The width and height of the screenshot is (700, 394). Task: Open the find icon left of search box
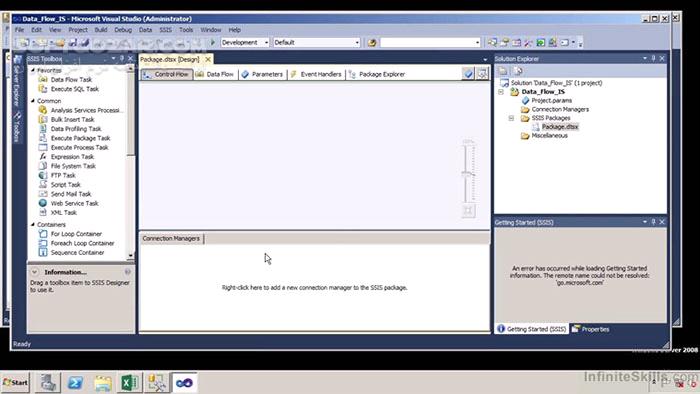(372, 42)
